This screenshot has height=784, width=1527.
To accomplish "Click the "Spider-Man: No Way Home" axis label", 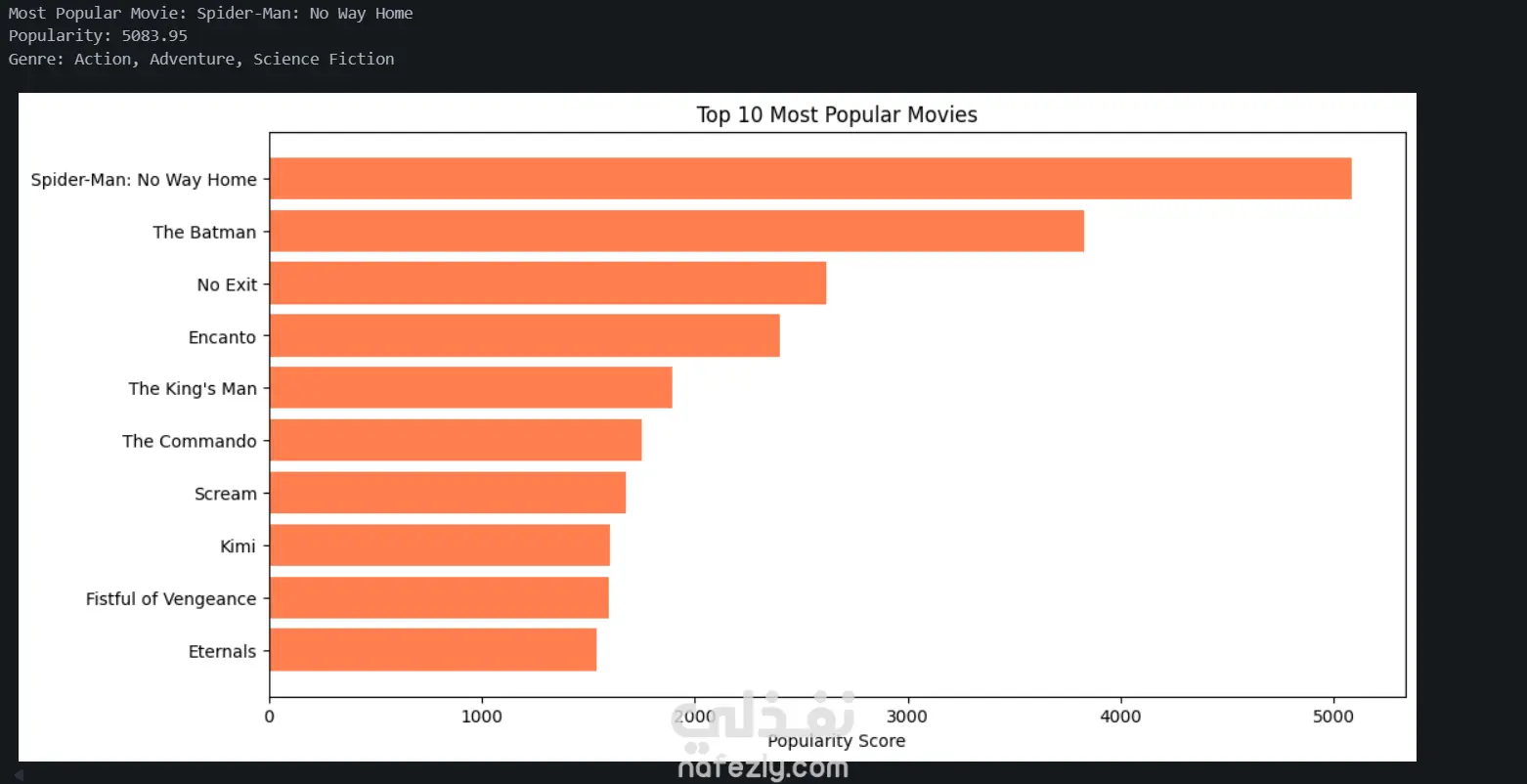I will tap(144, 180).
